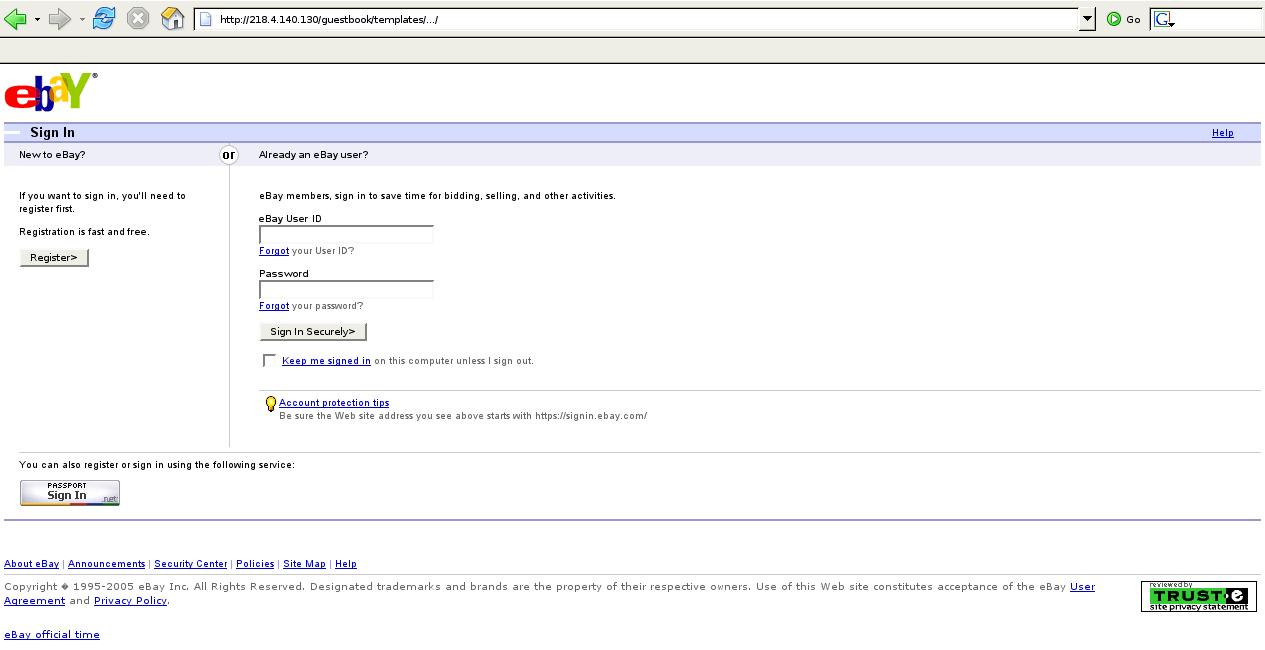Open the Account protection tips link
The width and height of the screenshot is (1265, 650).
pos(334,403)
